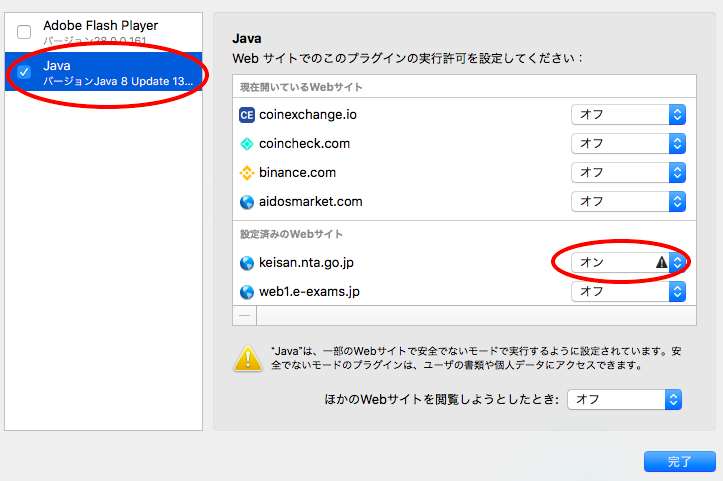This screenshot has width=723, height=481.
Task: Select the Java plugin row
Action: [x=103, y=71]
